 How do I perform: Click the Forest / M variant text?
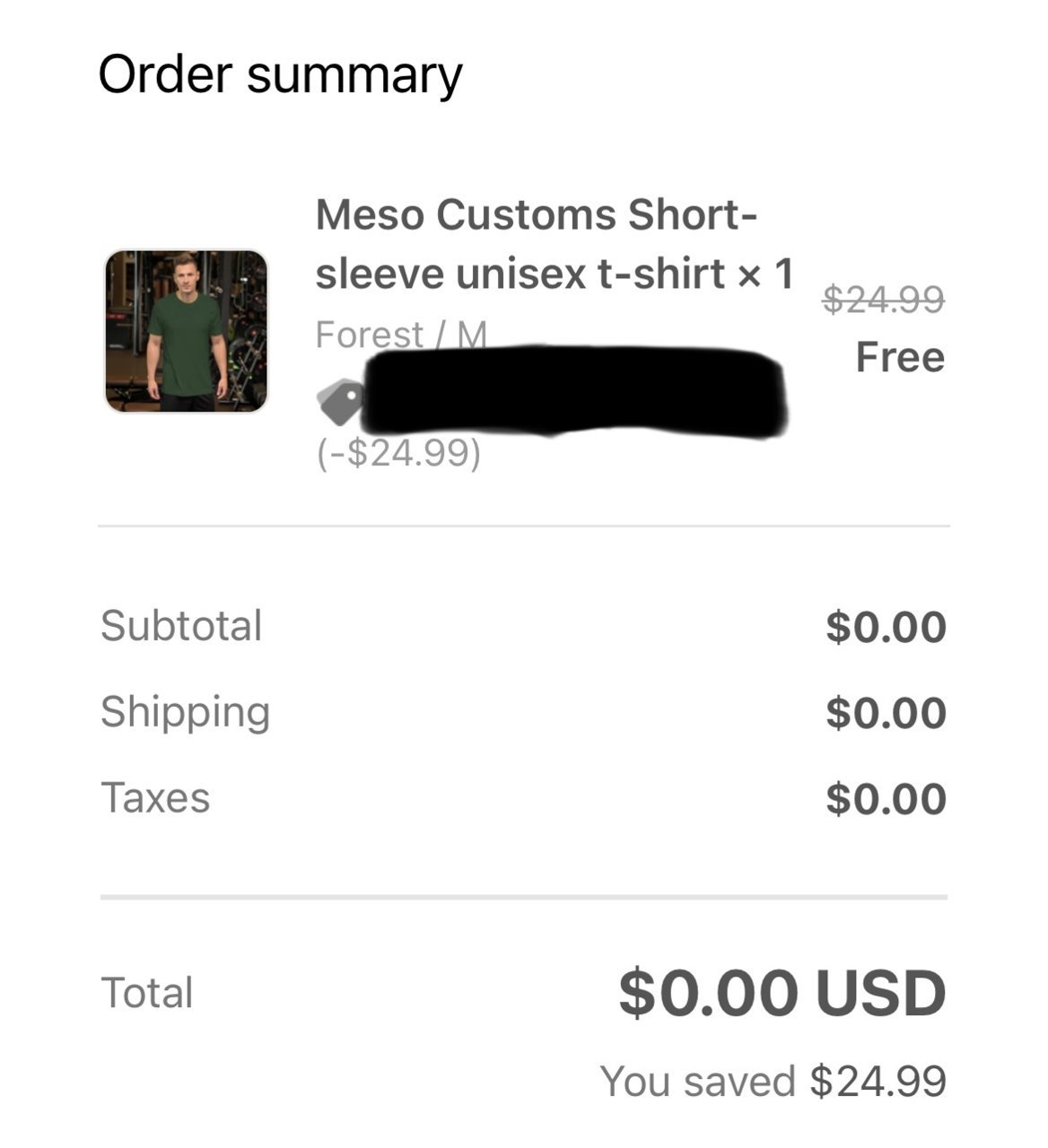click(x=401, y=335)
